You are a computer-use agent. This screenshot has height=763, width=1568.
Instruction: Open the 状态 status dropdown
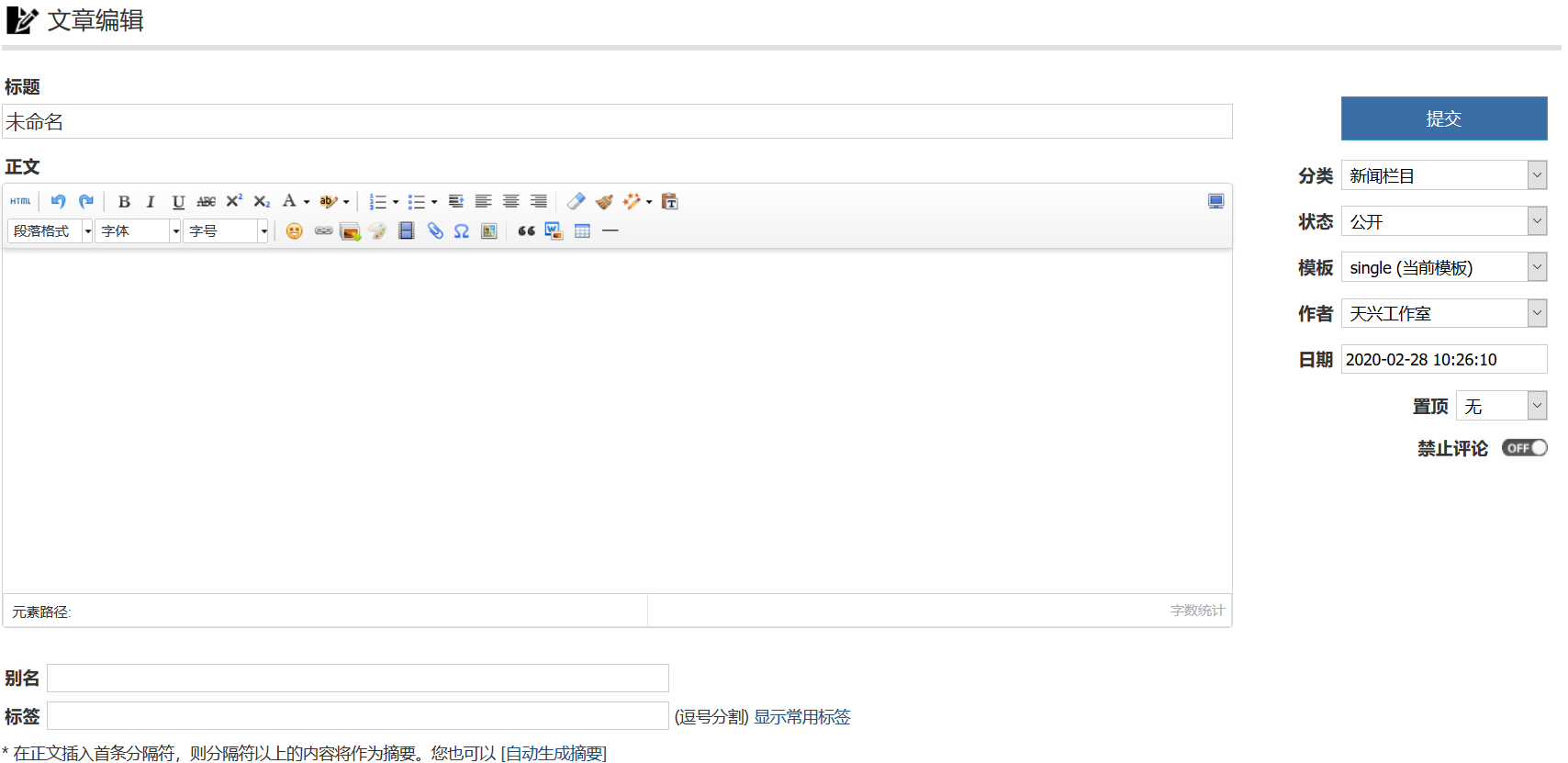click(1444, 221)
